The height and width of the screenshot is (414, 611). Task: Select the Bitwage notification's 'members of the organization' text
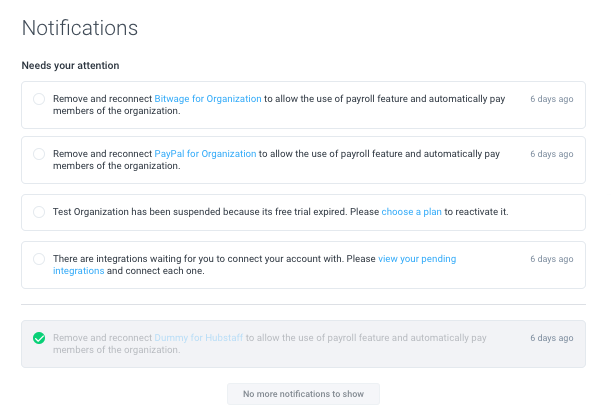[x=117, y=111]
